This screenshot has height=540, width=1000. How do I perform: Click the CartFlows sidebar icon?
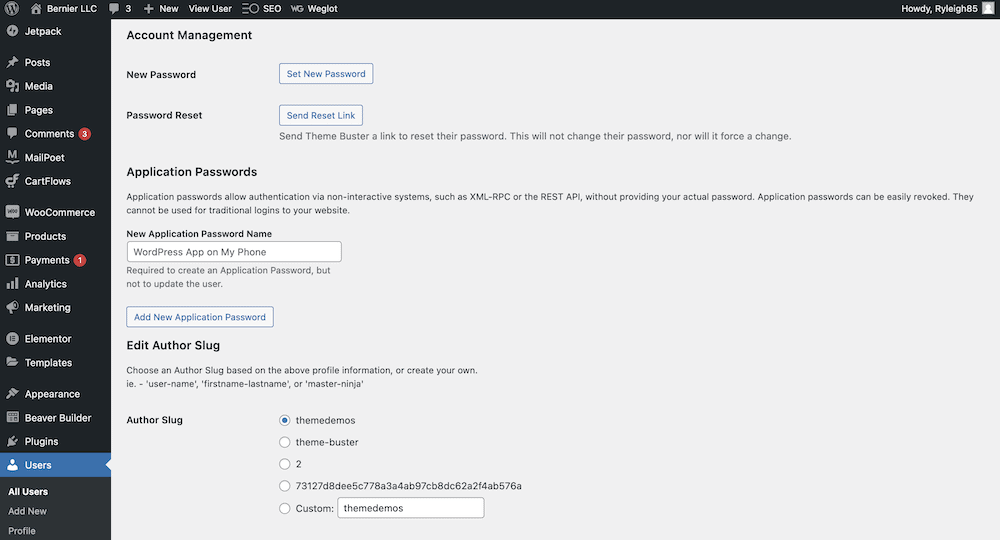(x=12, y=181)
